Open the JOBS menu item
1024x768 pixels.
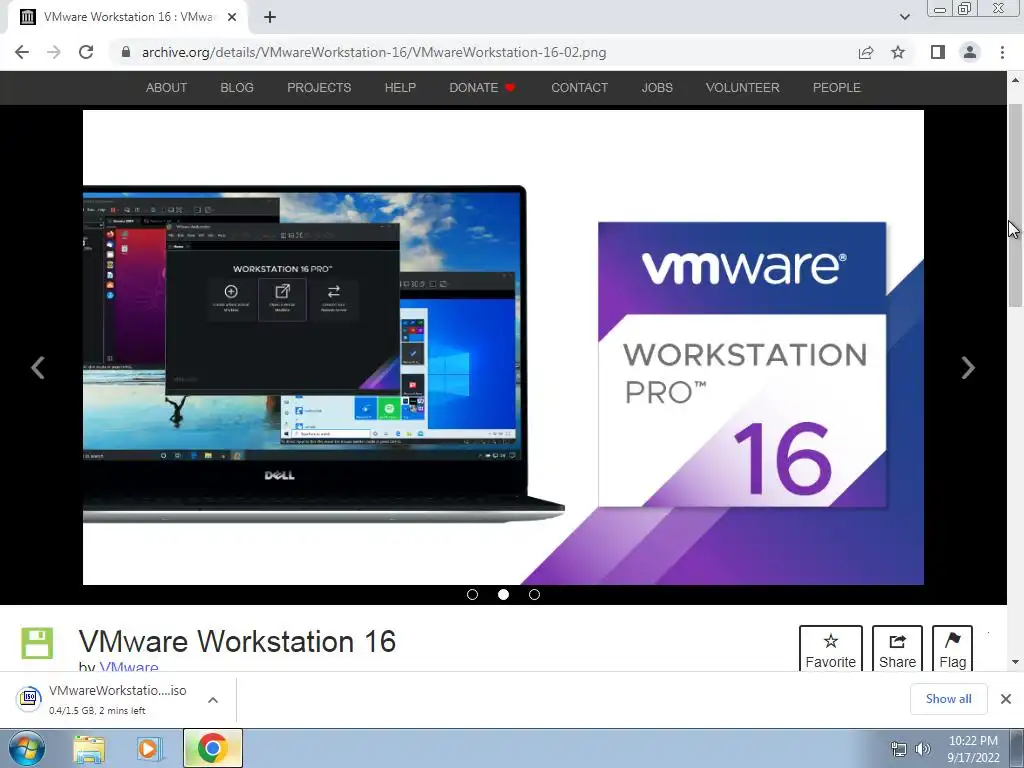coord(656,88)
